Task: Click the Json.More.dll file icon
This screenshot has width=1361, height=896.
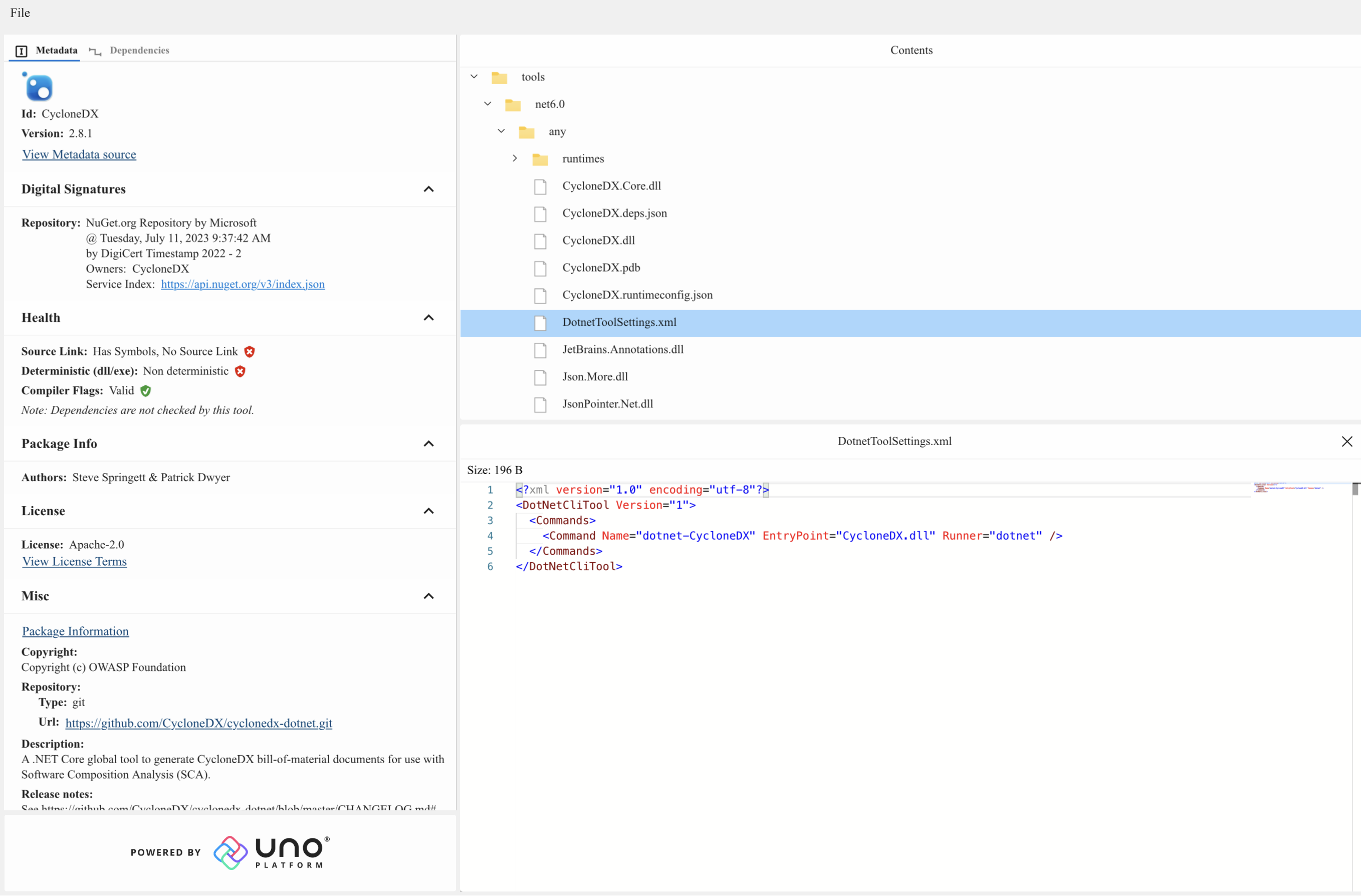Action: (540, 377)
